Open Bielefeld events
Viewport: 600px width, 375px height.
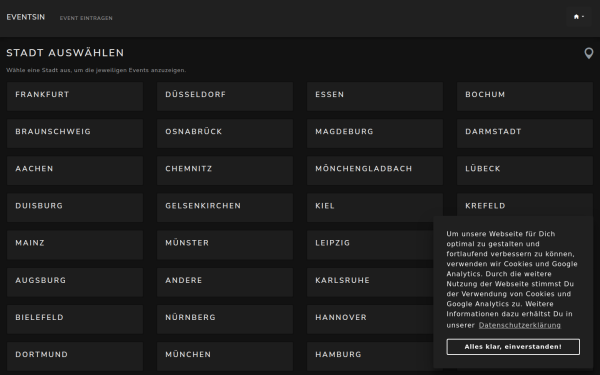point(75,320)
